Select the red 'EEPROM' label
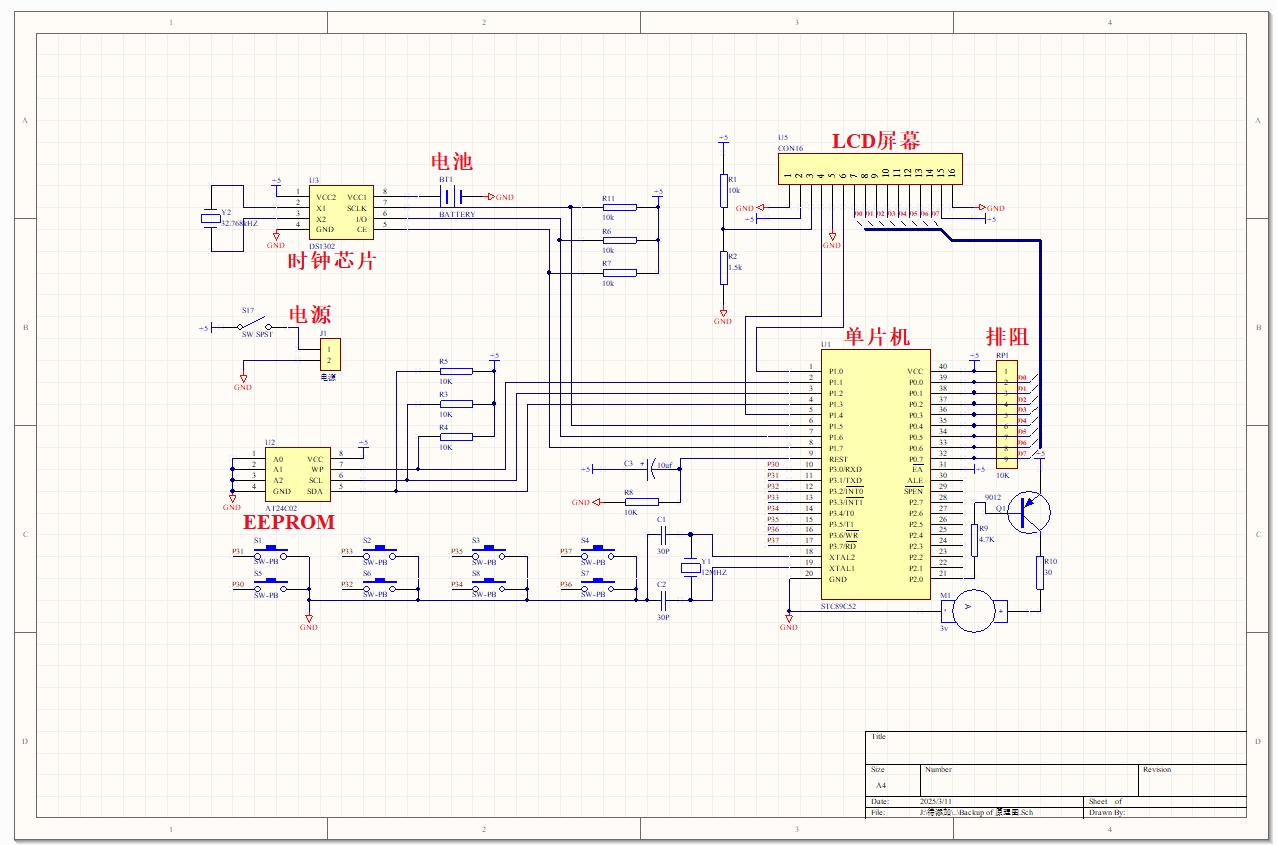The width and height of the screenshot is (1277, 845). (x=289, y=522)
